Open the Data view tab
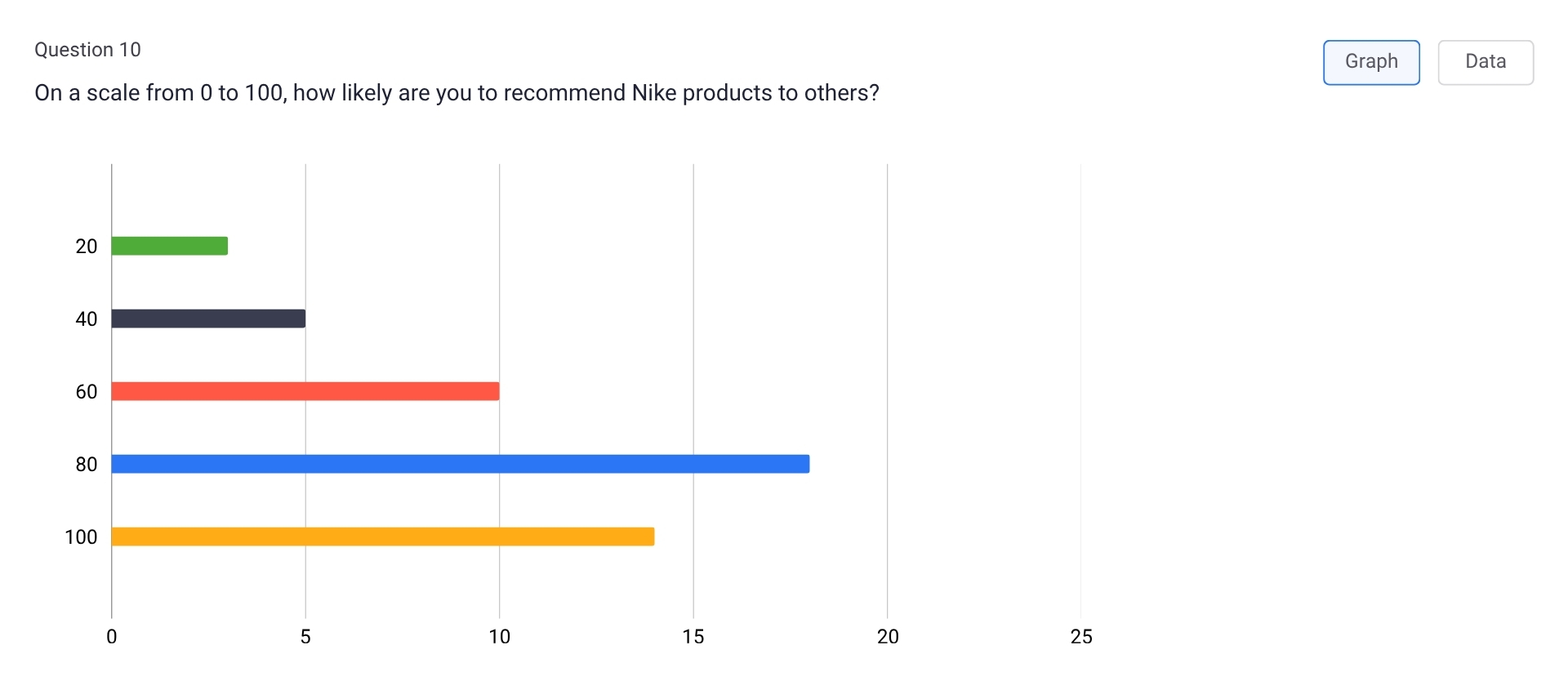 coord(1485,62)
